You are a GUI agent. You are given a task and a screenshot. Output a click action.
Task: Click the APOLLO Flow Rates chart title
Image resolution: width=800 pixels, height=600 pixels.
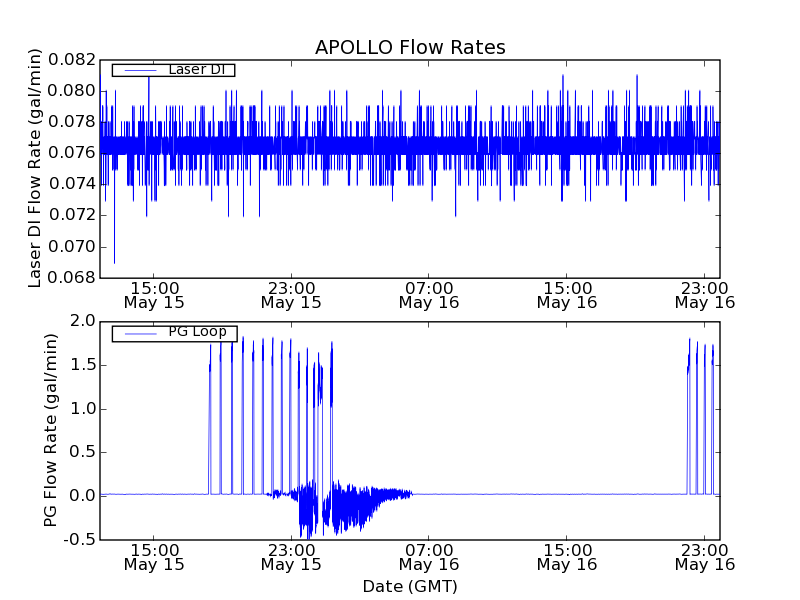click(x=410, y=48)
